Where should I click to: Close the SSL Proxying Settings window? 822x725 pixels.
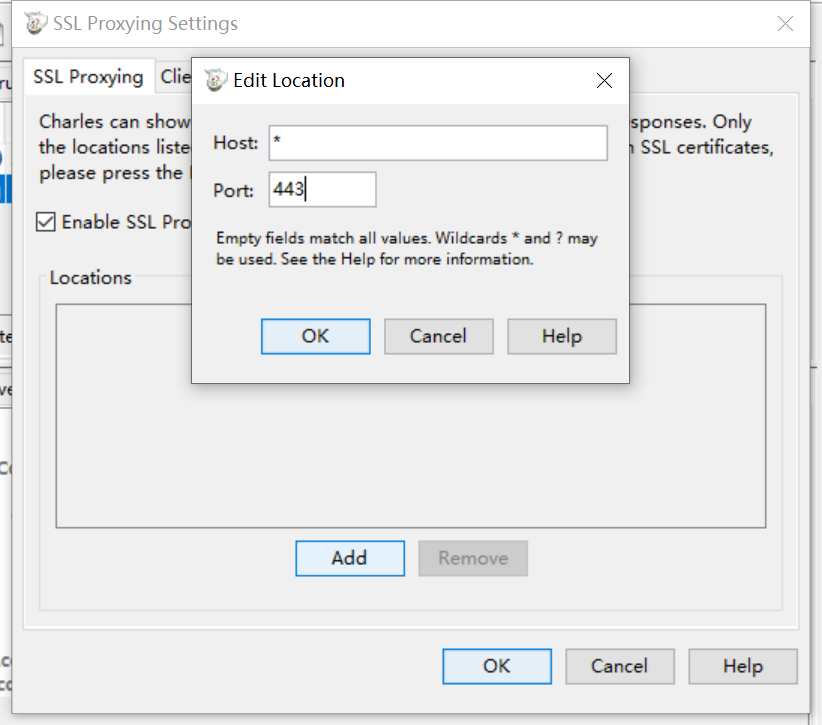click(x=785, y=24)
